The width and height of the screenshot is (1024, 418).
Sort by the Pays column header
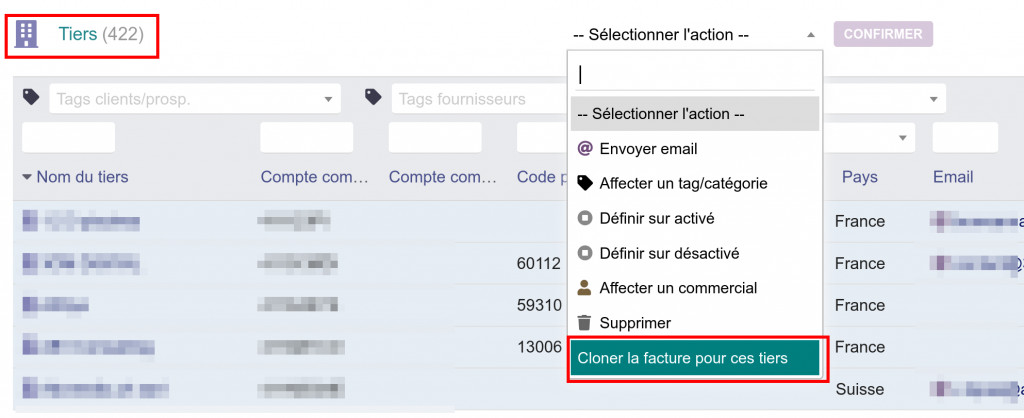tap(859, 177)
